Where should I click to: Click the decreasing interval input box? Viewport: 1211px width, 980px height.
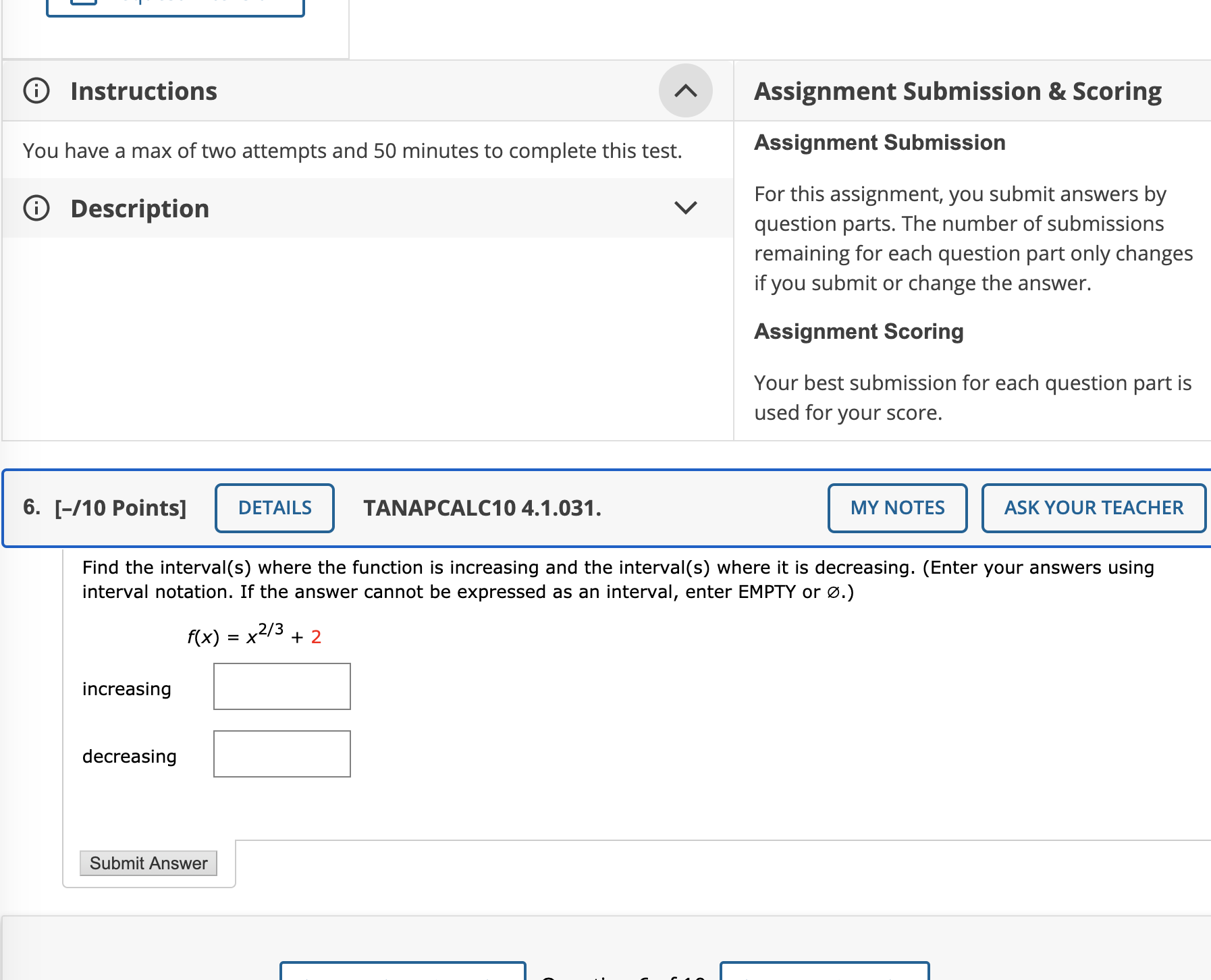coord(281,754)
